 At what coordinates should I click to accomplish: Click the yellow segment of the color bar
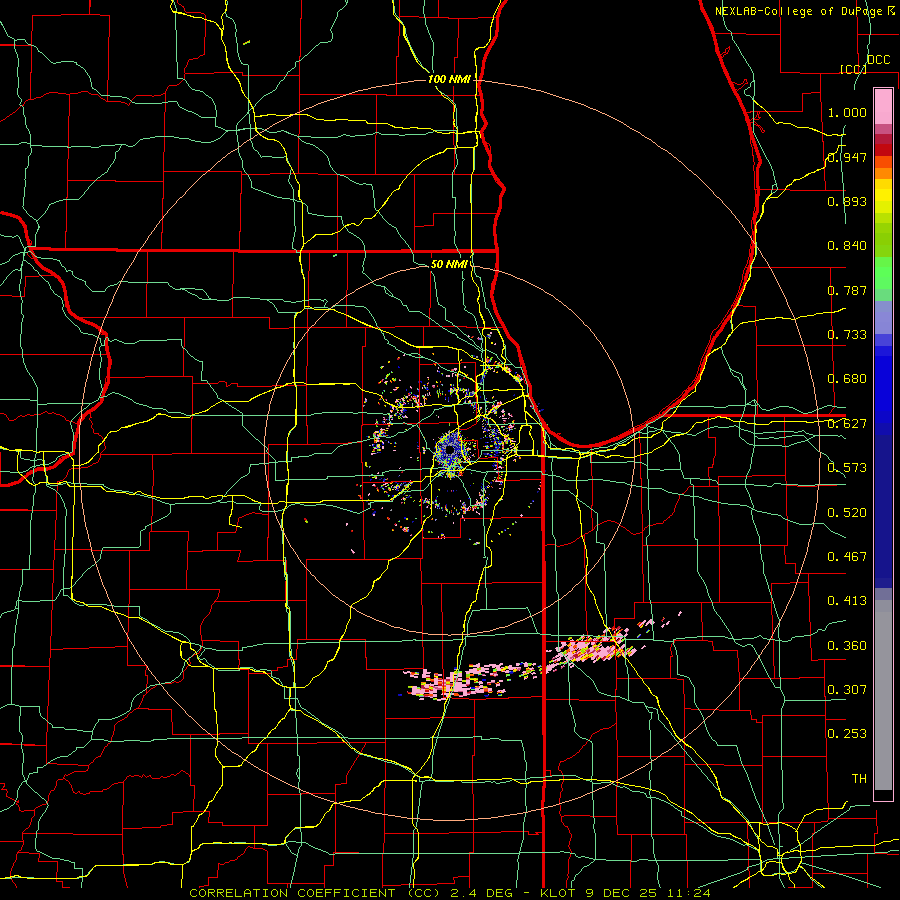point(883,196)
